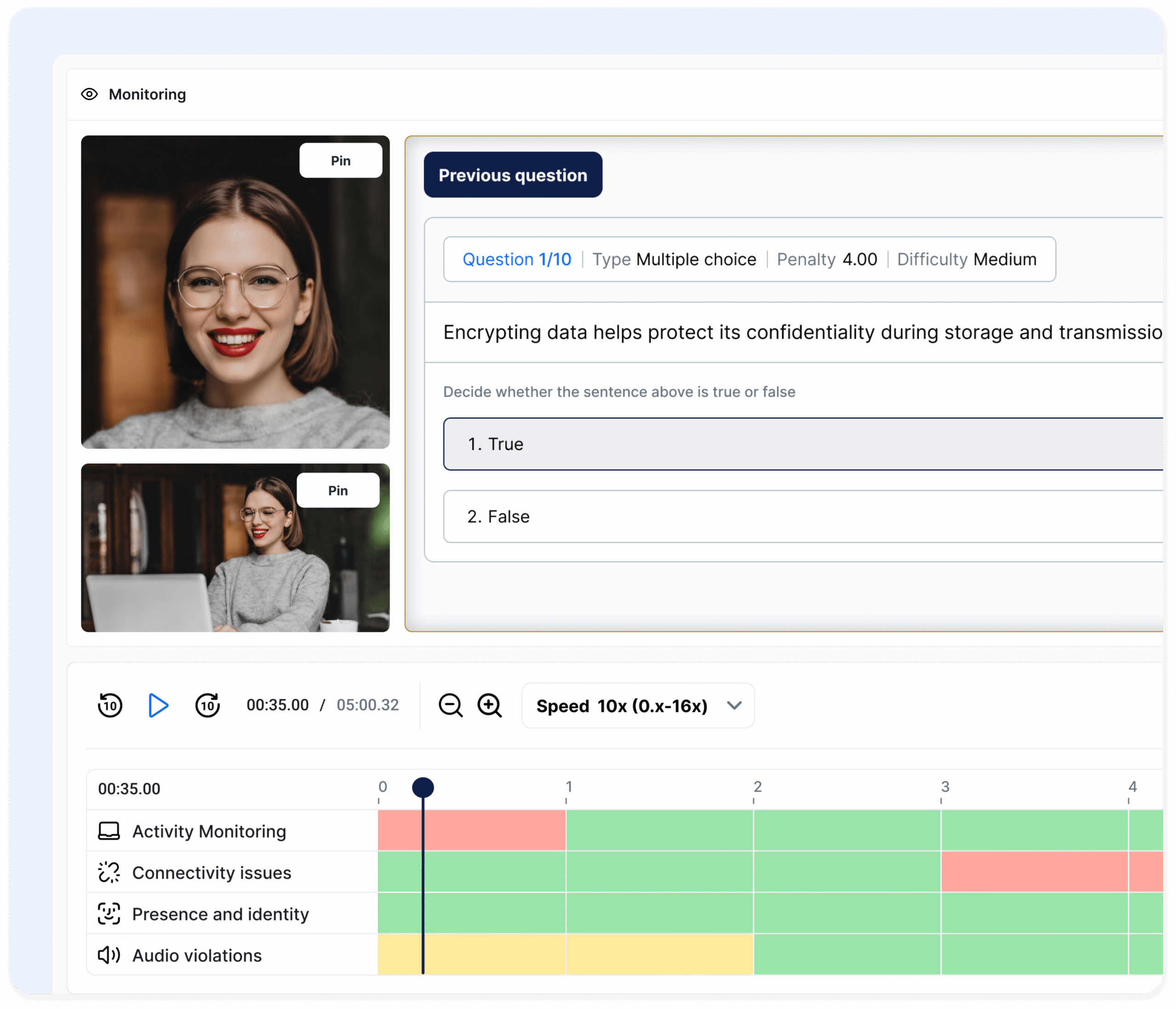1176x1009 pixels.
Task: Skip forward 10 seconds
Action: 208,705
